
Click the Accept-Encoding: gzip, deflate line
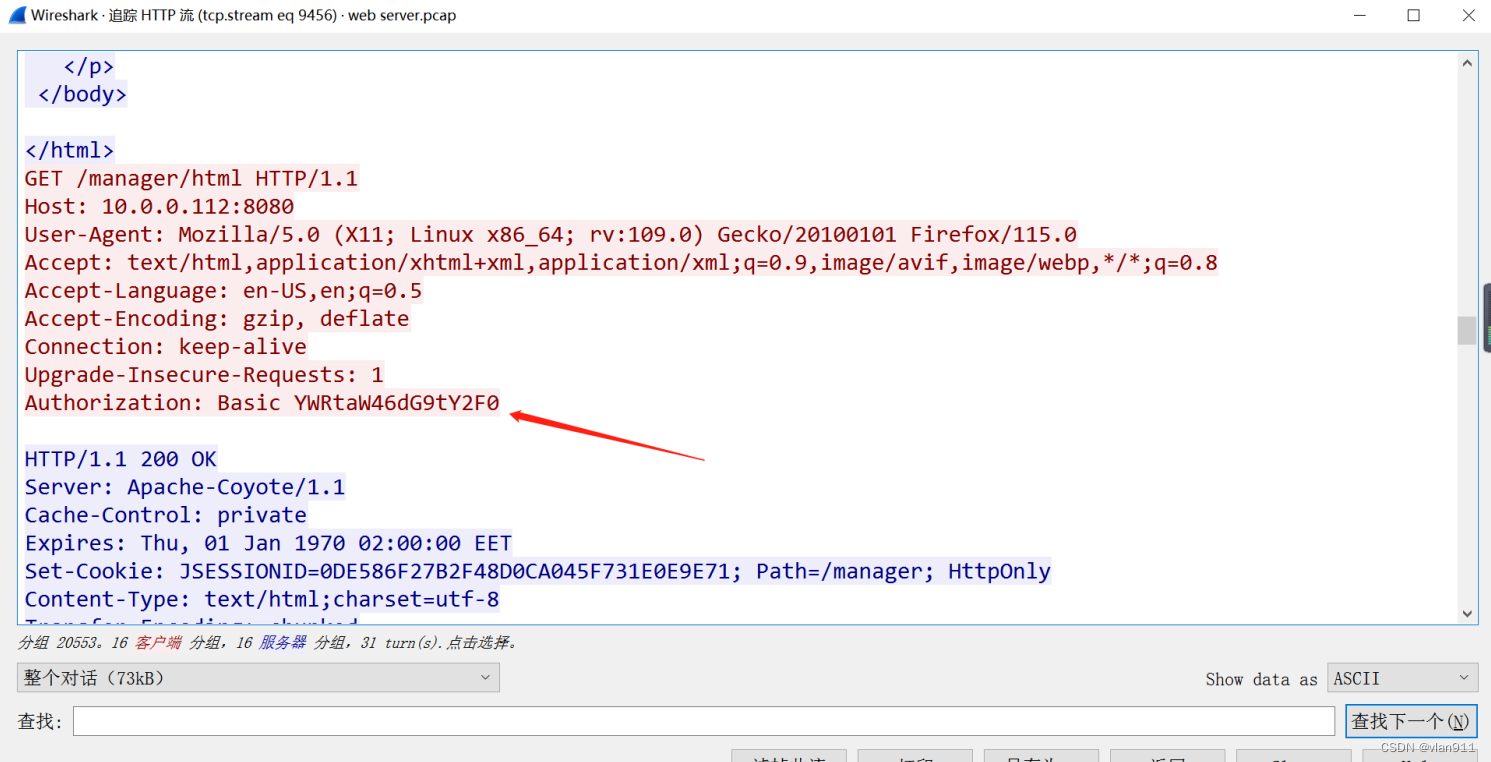[217, 319]
